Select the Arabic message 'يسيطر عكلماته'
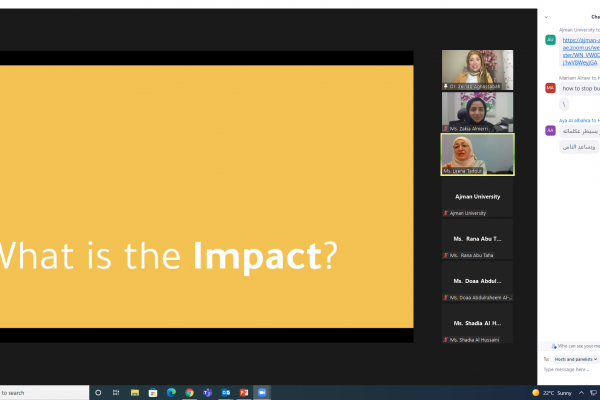The width and height of the screenshot is (600, 400). click(x=579, y=131)
